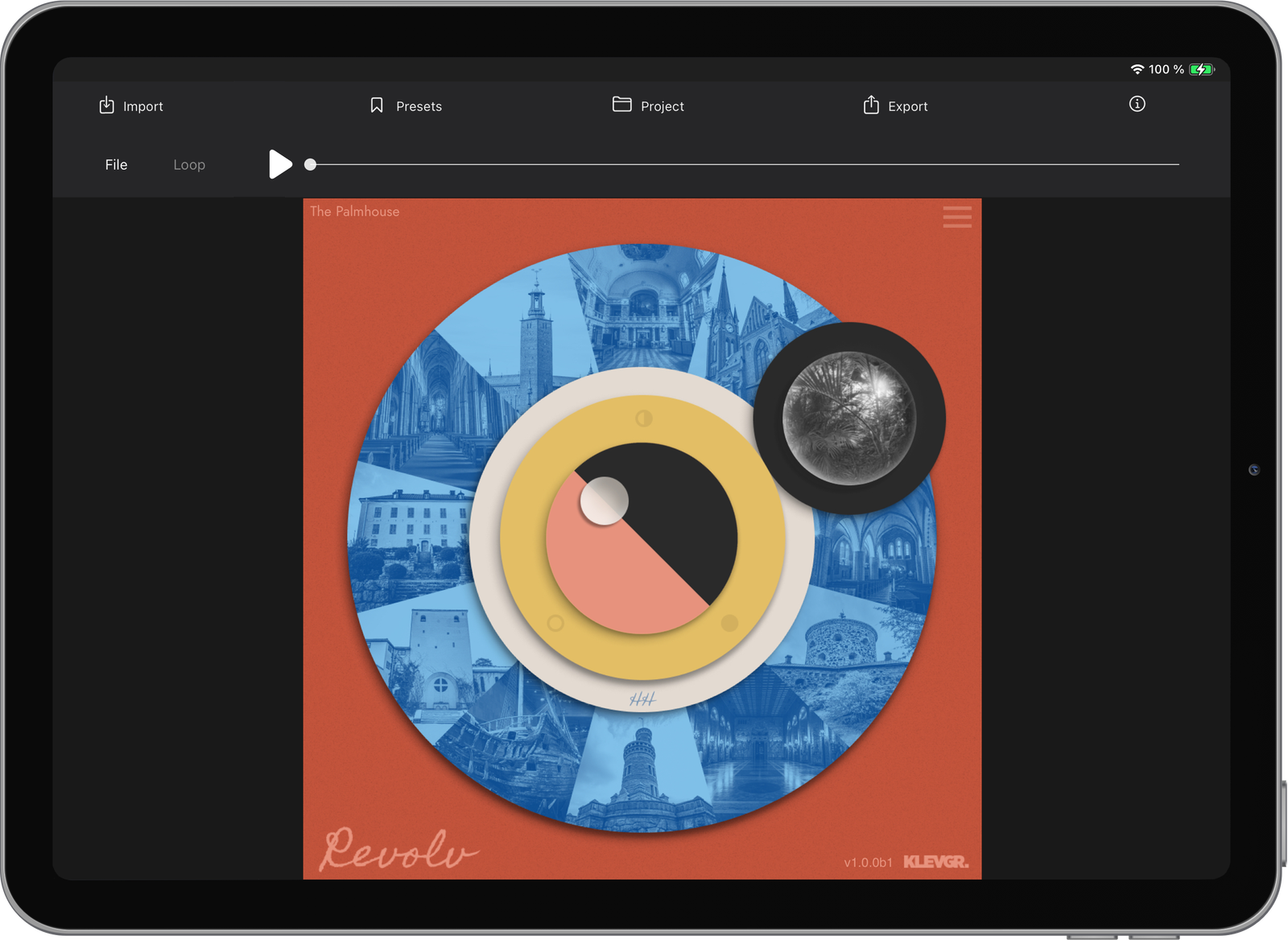Click the charging battery indicator
Screen dimensions: 1288x940
click(x=1199, y=69)
